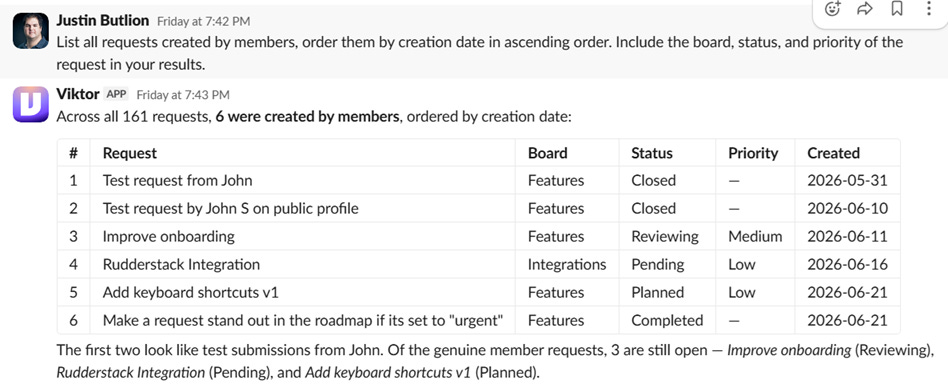Click the Friday at 7:43 PM timestamp
This screenshot has width=948, height=384.
point(183,95)
